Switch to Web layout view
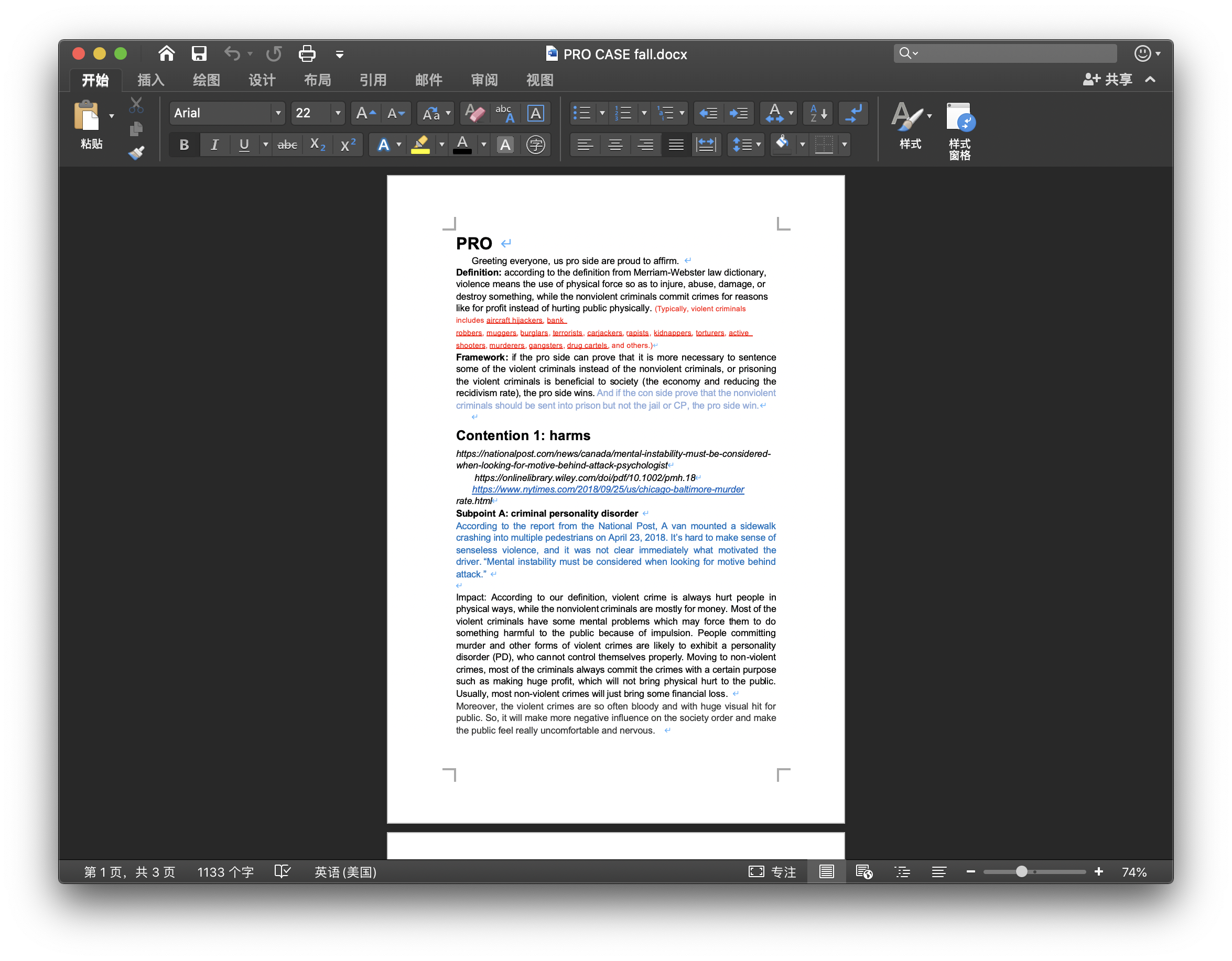1232x961 pixels. tap(864, 872)
